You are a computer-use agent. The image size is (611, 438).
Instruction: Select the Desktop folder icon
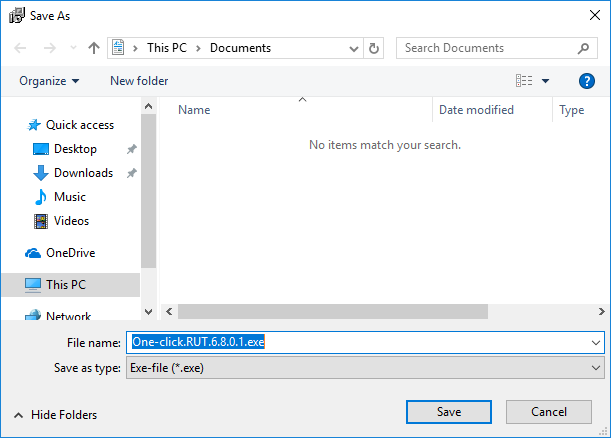pyautogui.click(x=41, y=149)
